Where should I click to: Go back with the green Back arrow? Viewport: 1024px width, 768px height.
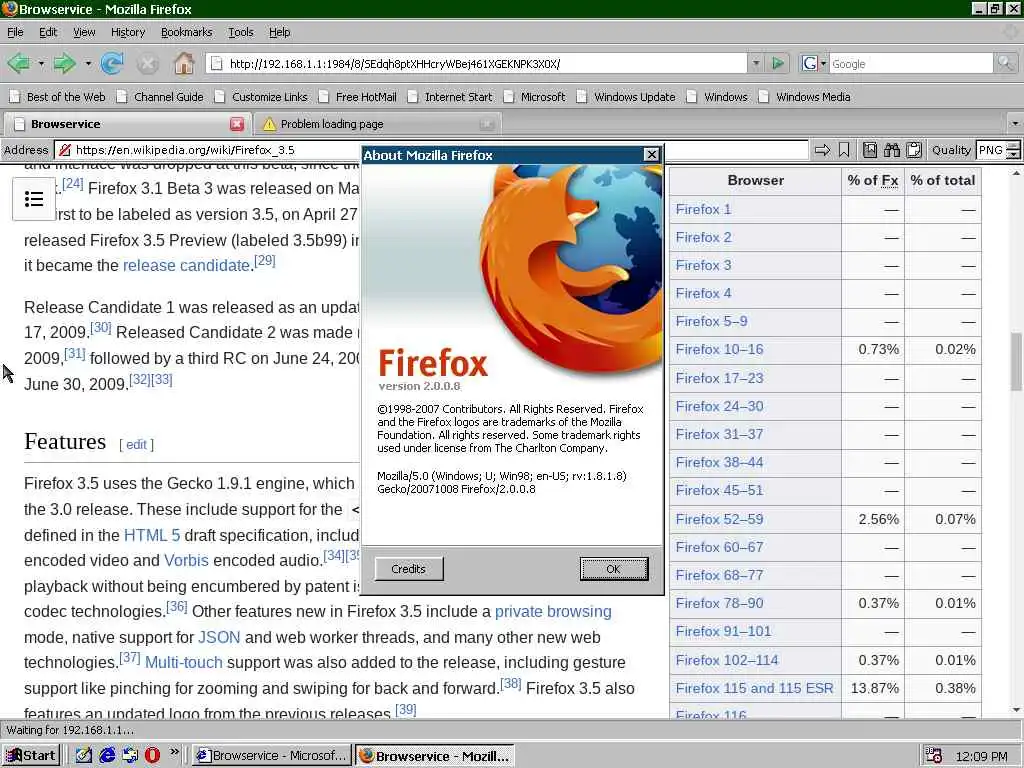coord(18,63)
